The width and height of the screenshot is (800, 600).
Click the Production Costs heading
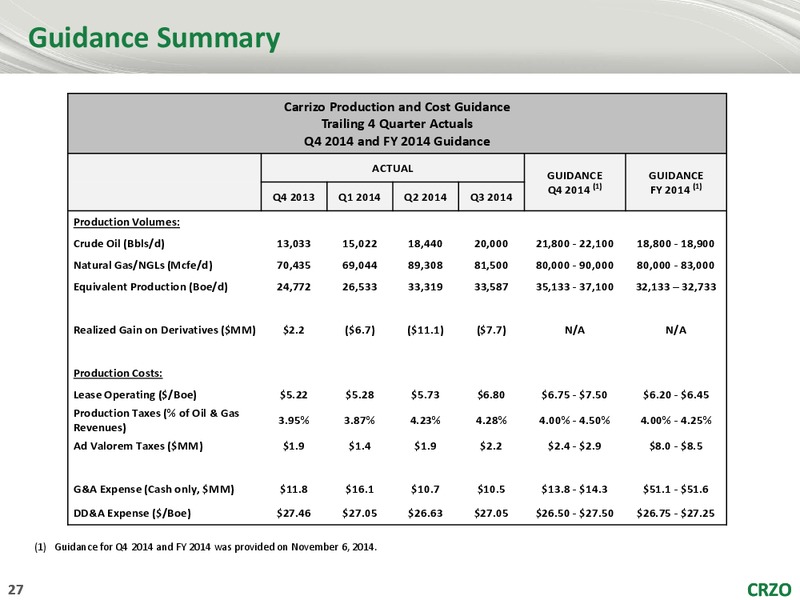click(118, 373)
